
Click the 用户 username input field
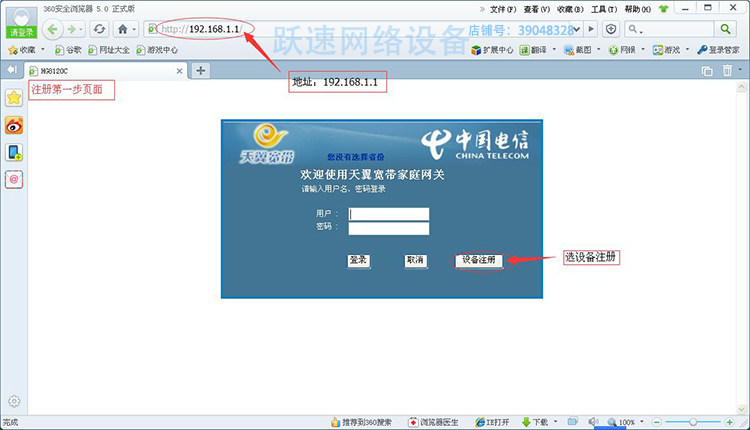[x=389, y=214]
